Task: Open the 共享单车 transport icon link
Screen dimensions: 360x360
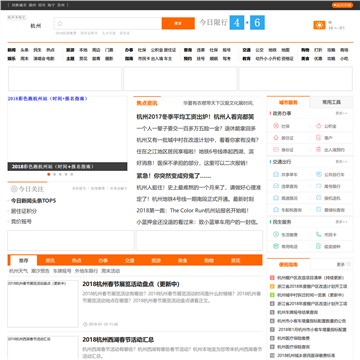Action: pos(276,174)
